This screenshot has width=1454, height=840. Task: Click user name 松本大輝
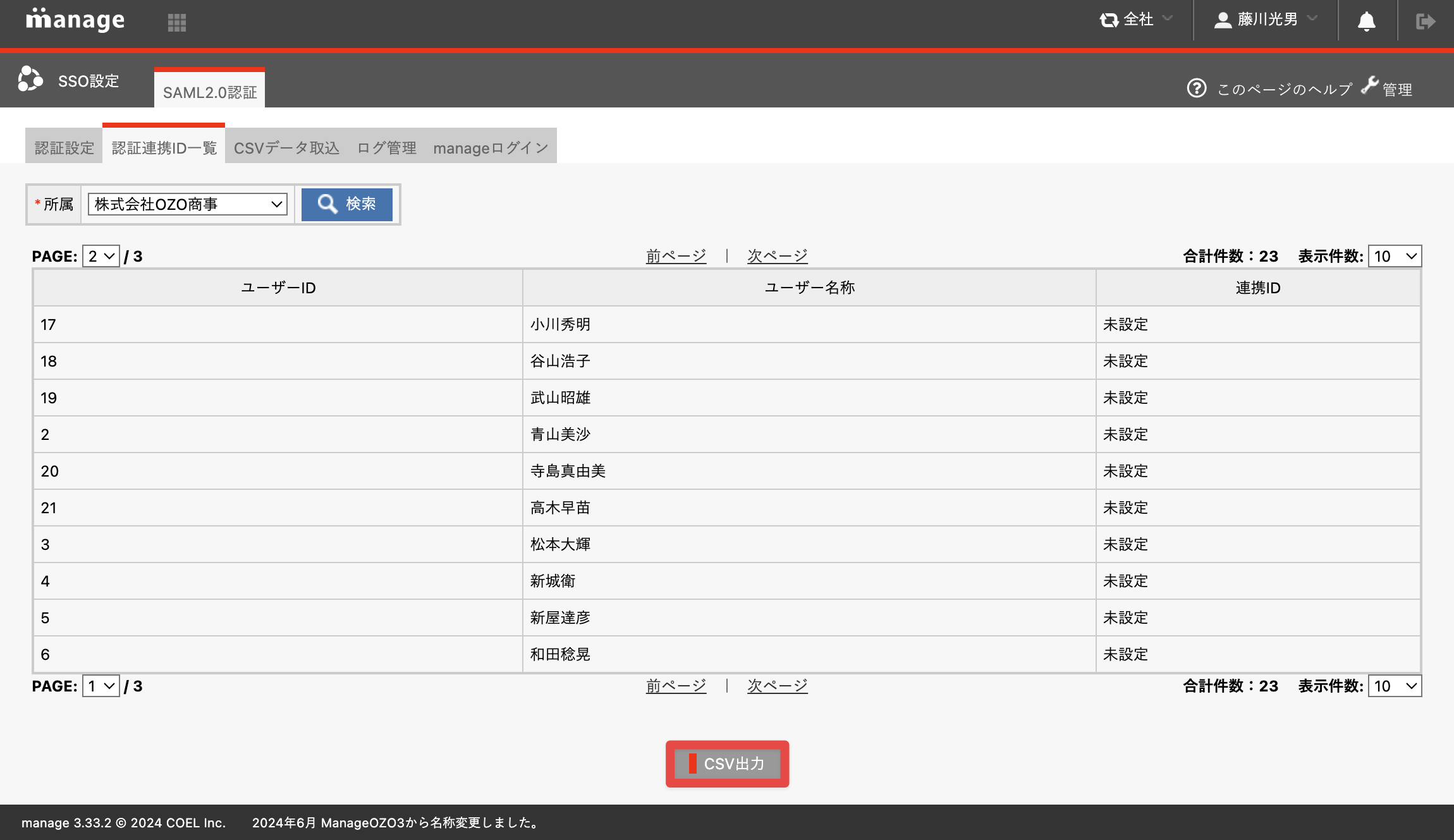[560, 545]
